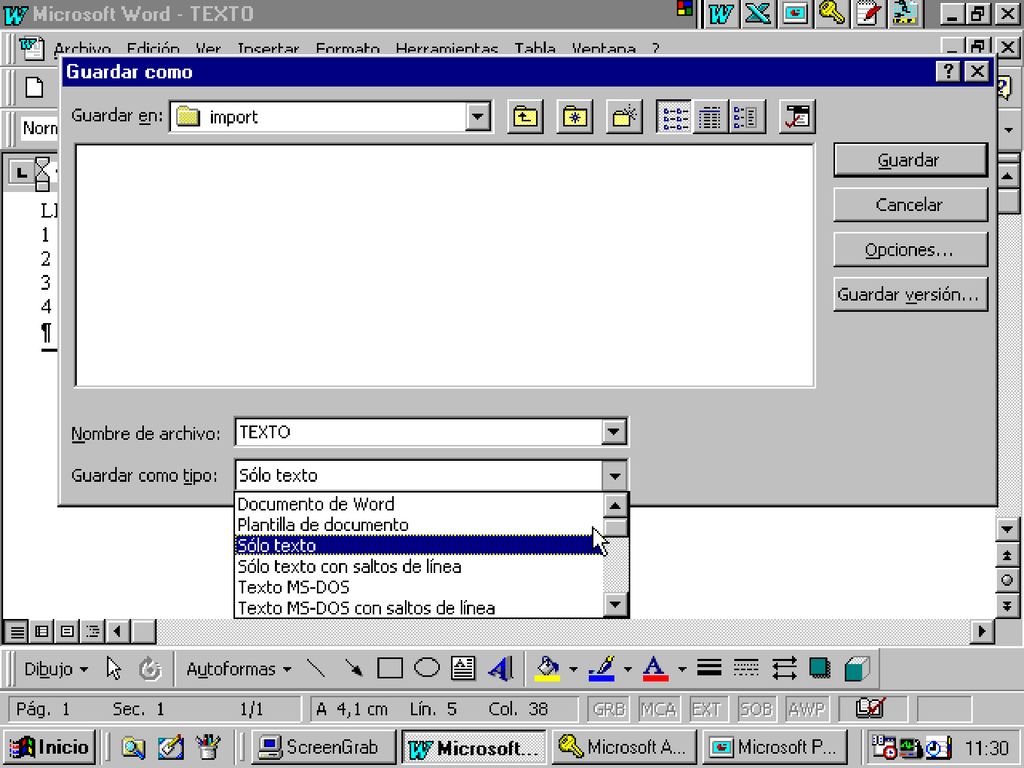Launch Excel from the Office shortcut bar

(758, 14)
